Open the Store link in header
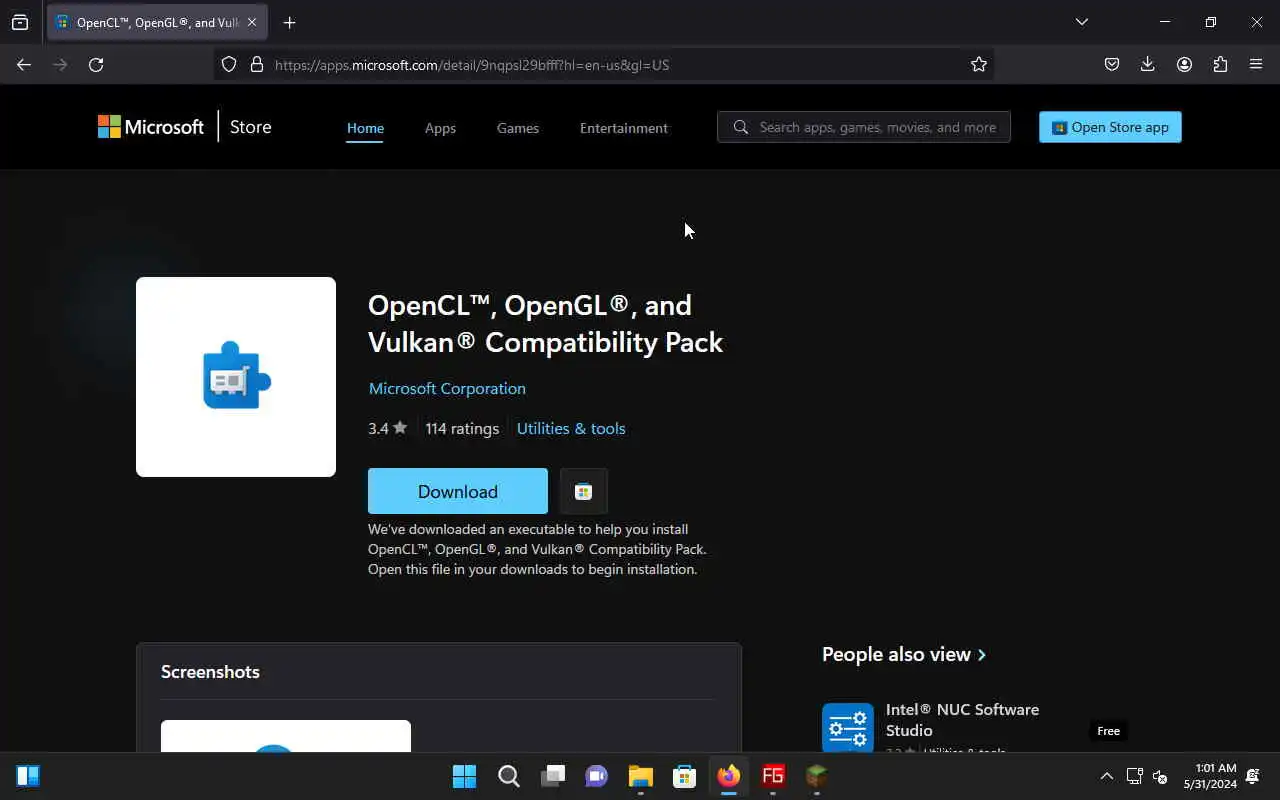This screenshot has width=1280, height=800. 250,127
